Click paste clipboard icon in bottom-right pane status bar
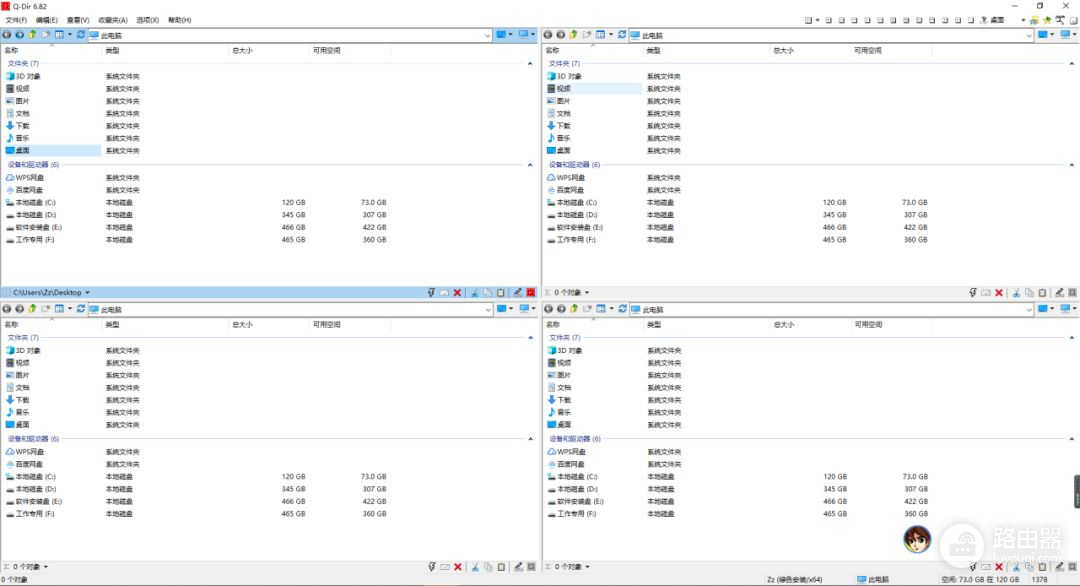 point(1042,567)
